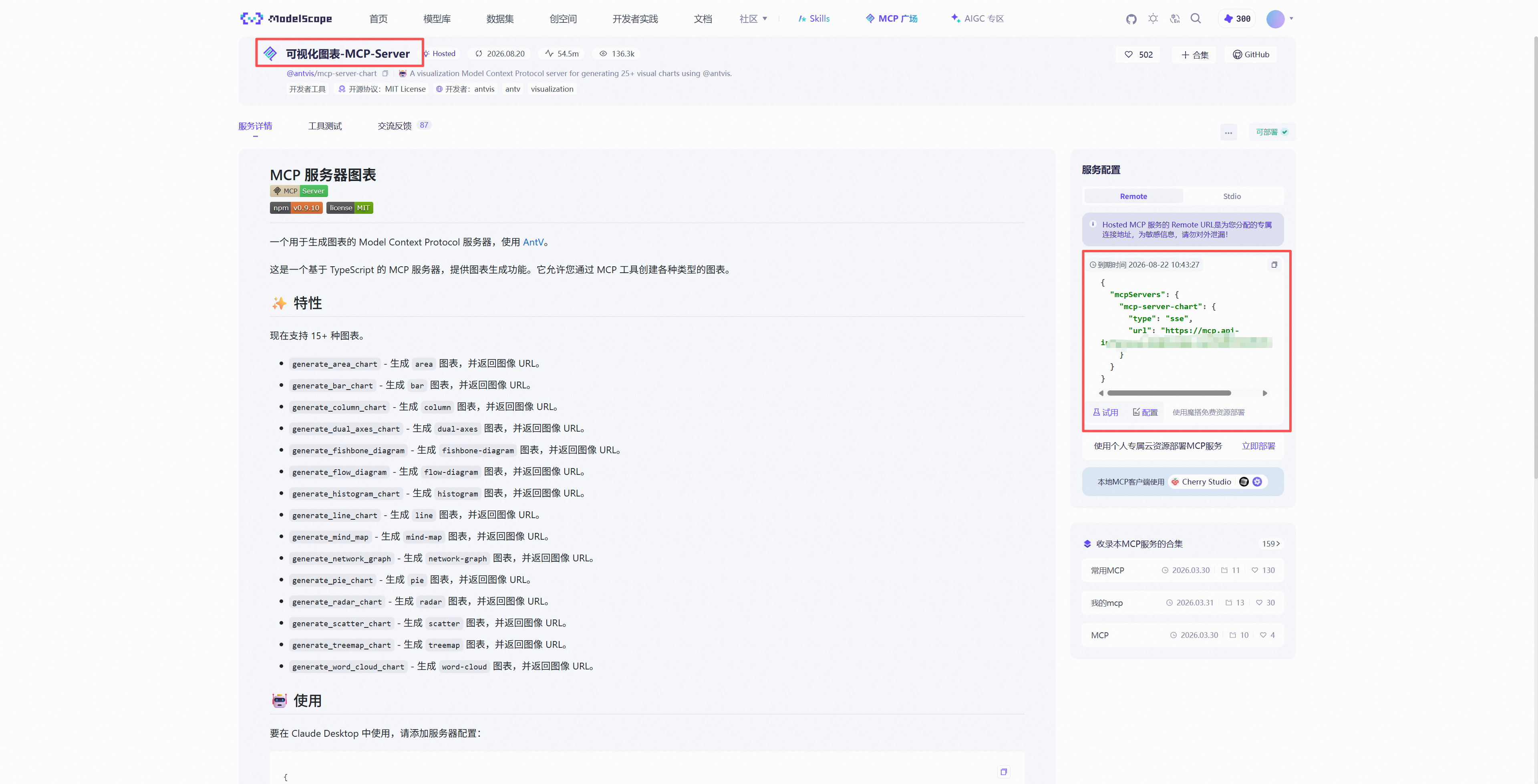The height and width of the screenshot is (784, 1538).
Task: Click the black cube client icon
Action: 1243,481
